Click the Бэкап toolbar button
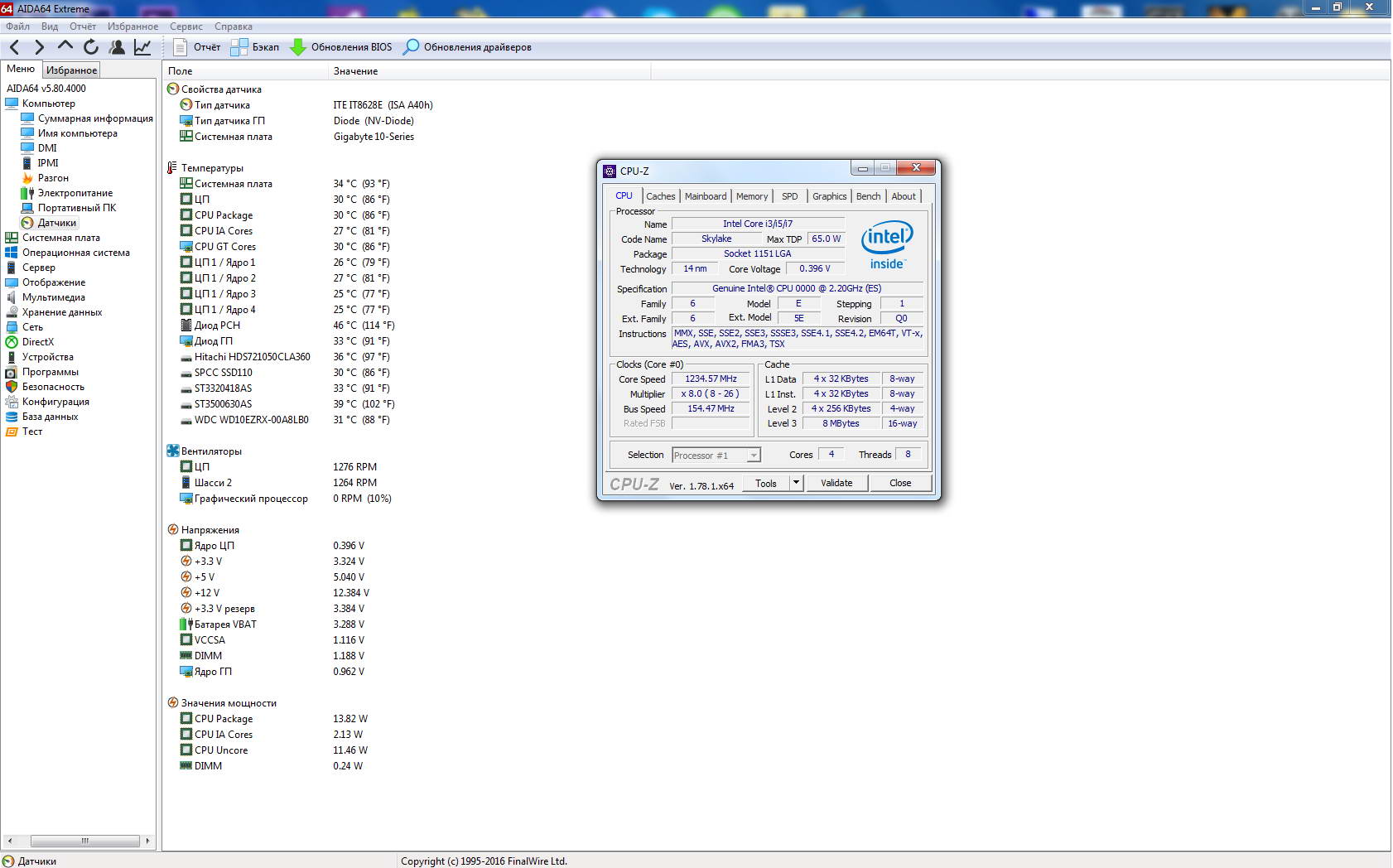Viewport: 1393px width, 868px height. coord(255,47)
